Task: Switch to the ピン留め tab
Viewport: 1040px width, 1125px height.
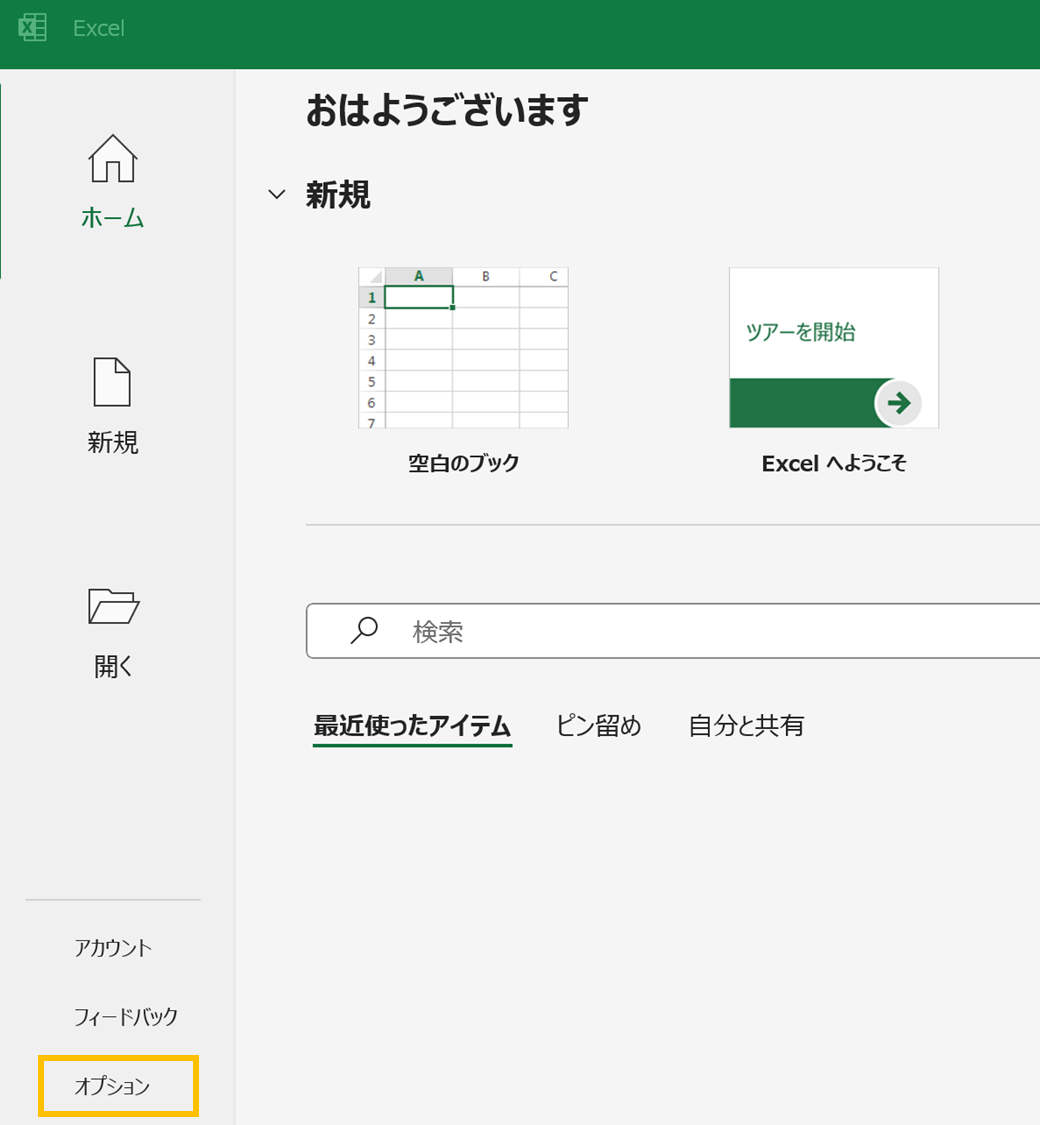Action: tap(599, 726)
